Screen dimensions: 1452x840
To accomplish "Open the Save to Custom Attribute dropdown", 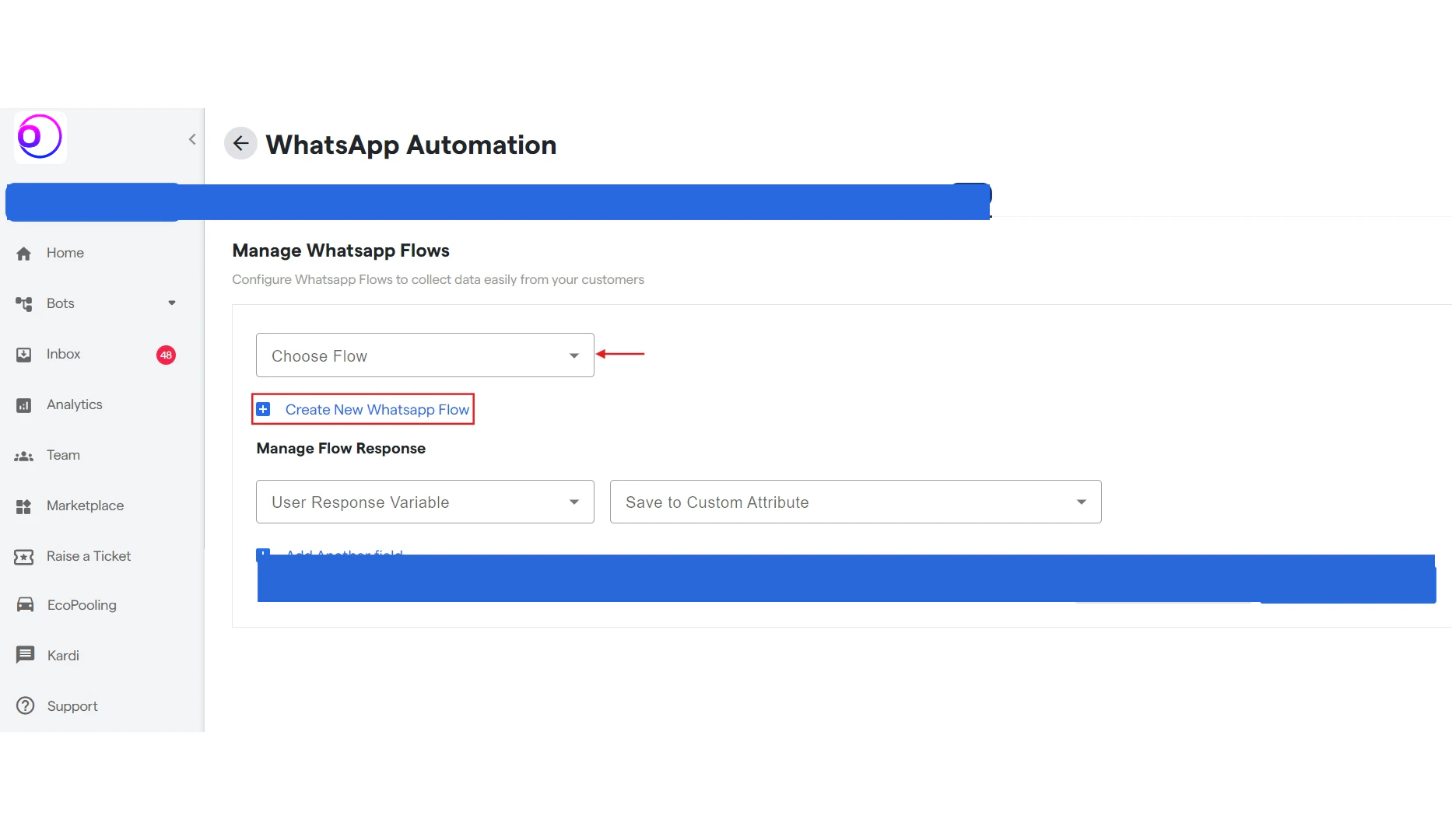I will click(855, 502).
